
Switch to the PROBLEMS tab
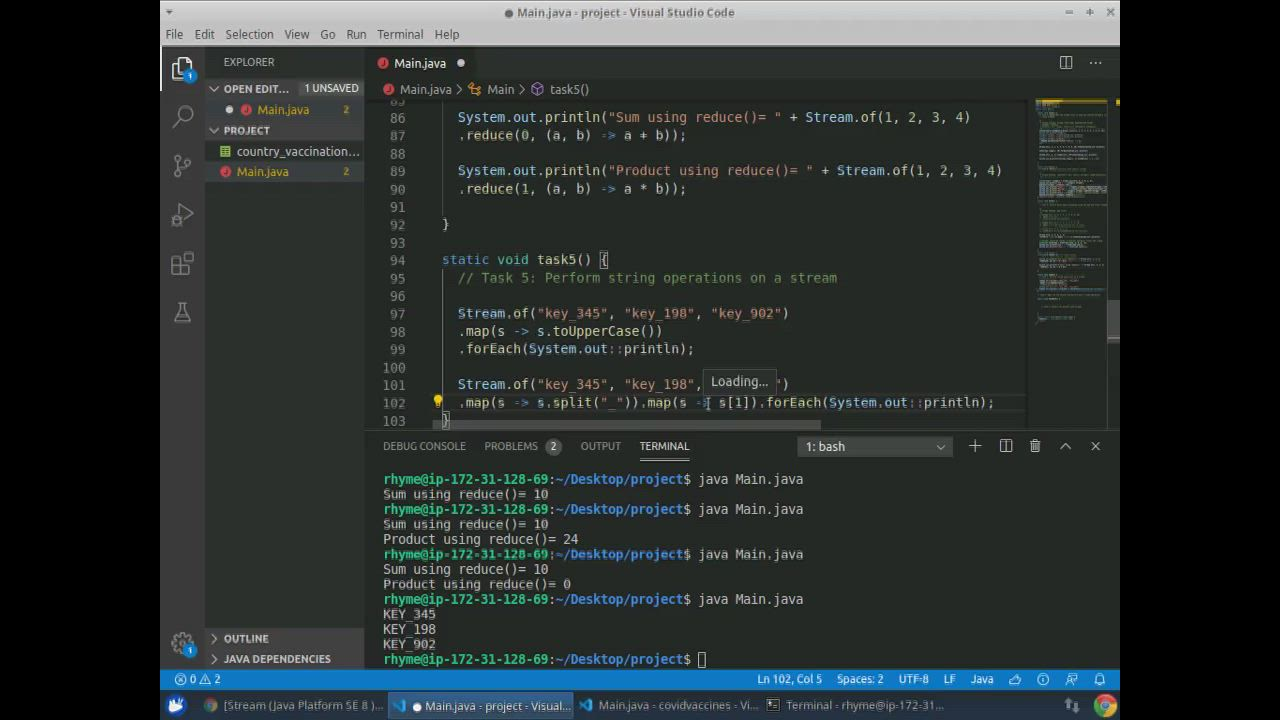[511, 446]
